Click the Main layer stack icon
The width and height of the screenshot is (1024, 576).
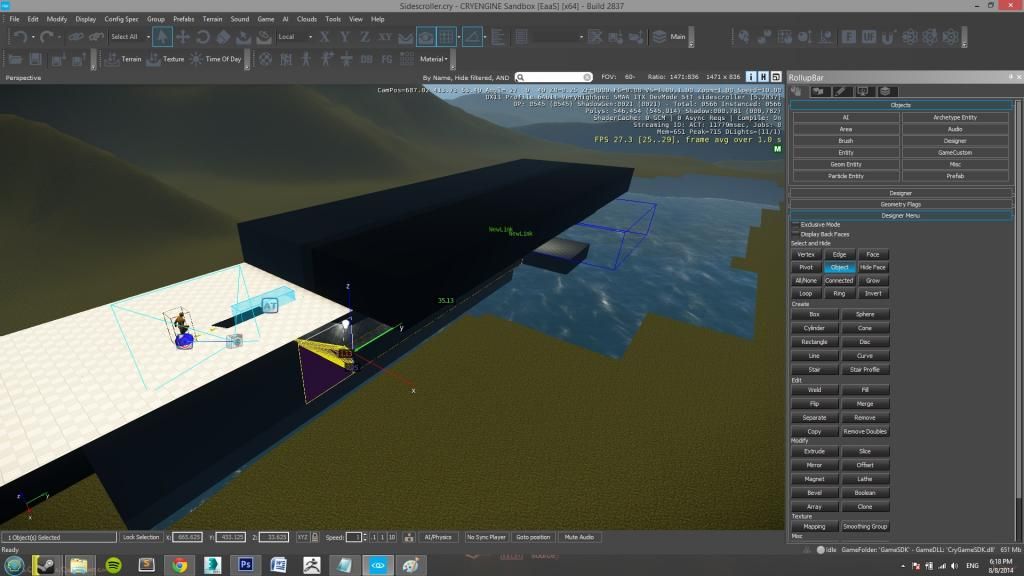pos(659,37)
